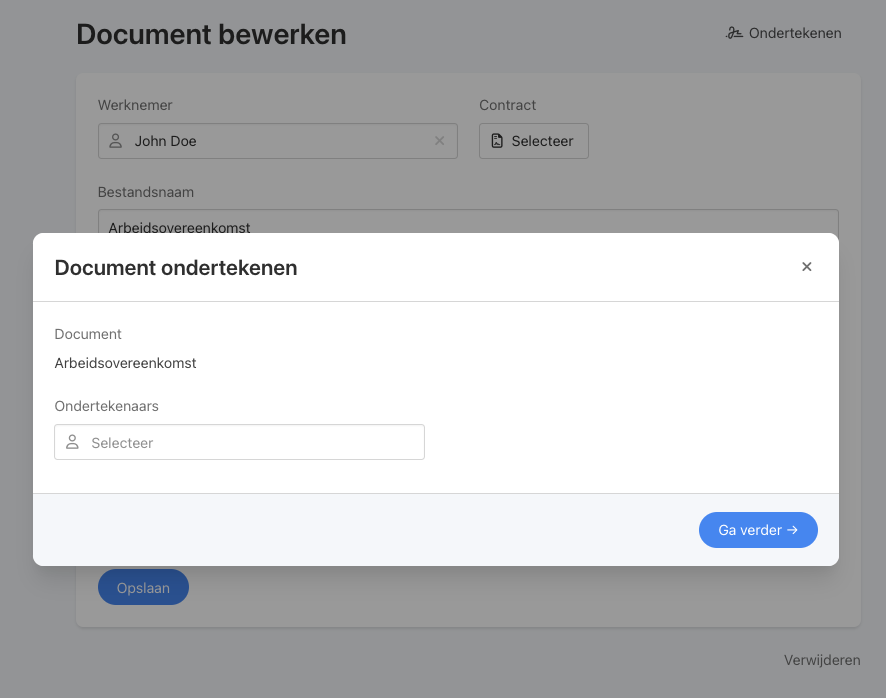Viewport: 886px width, 698px height.
Task: Click the arrow icon on Ga verder
Action: coord(793,530)
